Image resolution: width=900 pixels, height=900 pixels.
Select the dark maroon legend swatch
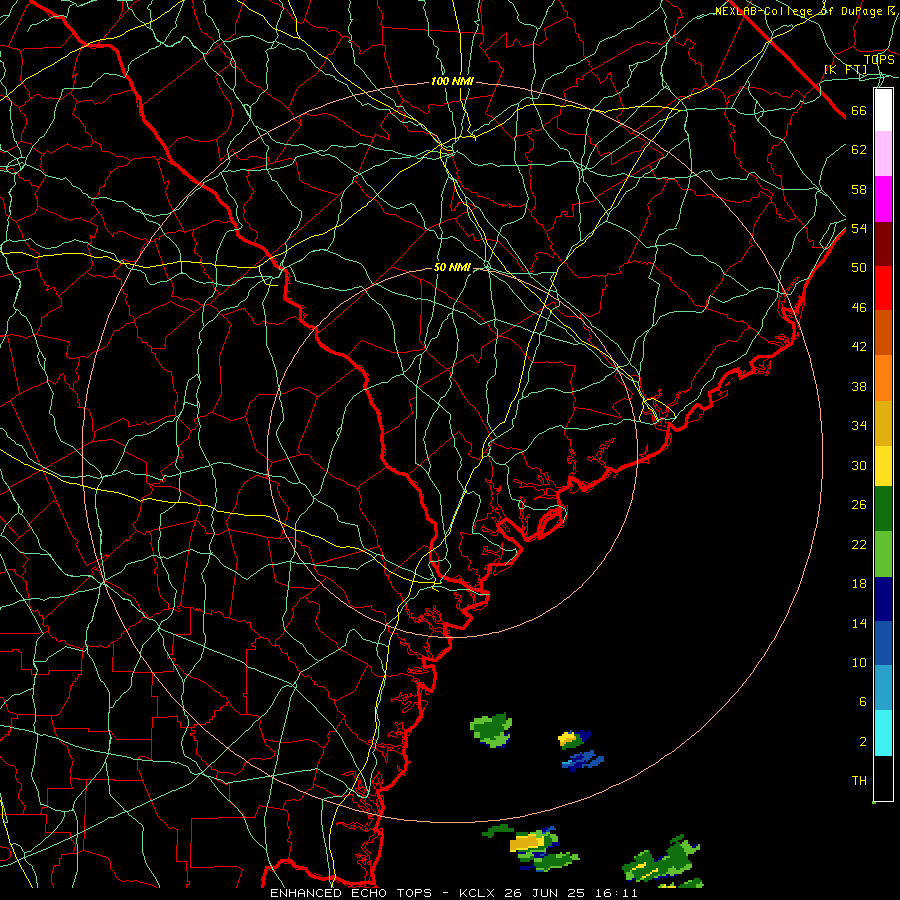tap(883, 244)
